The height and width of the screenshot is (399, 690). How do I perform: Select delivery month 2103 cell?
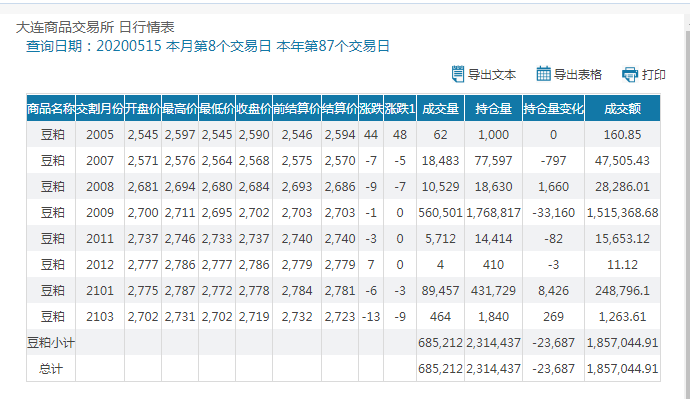click(x=100, y=316)
